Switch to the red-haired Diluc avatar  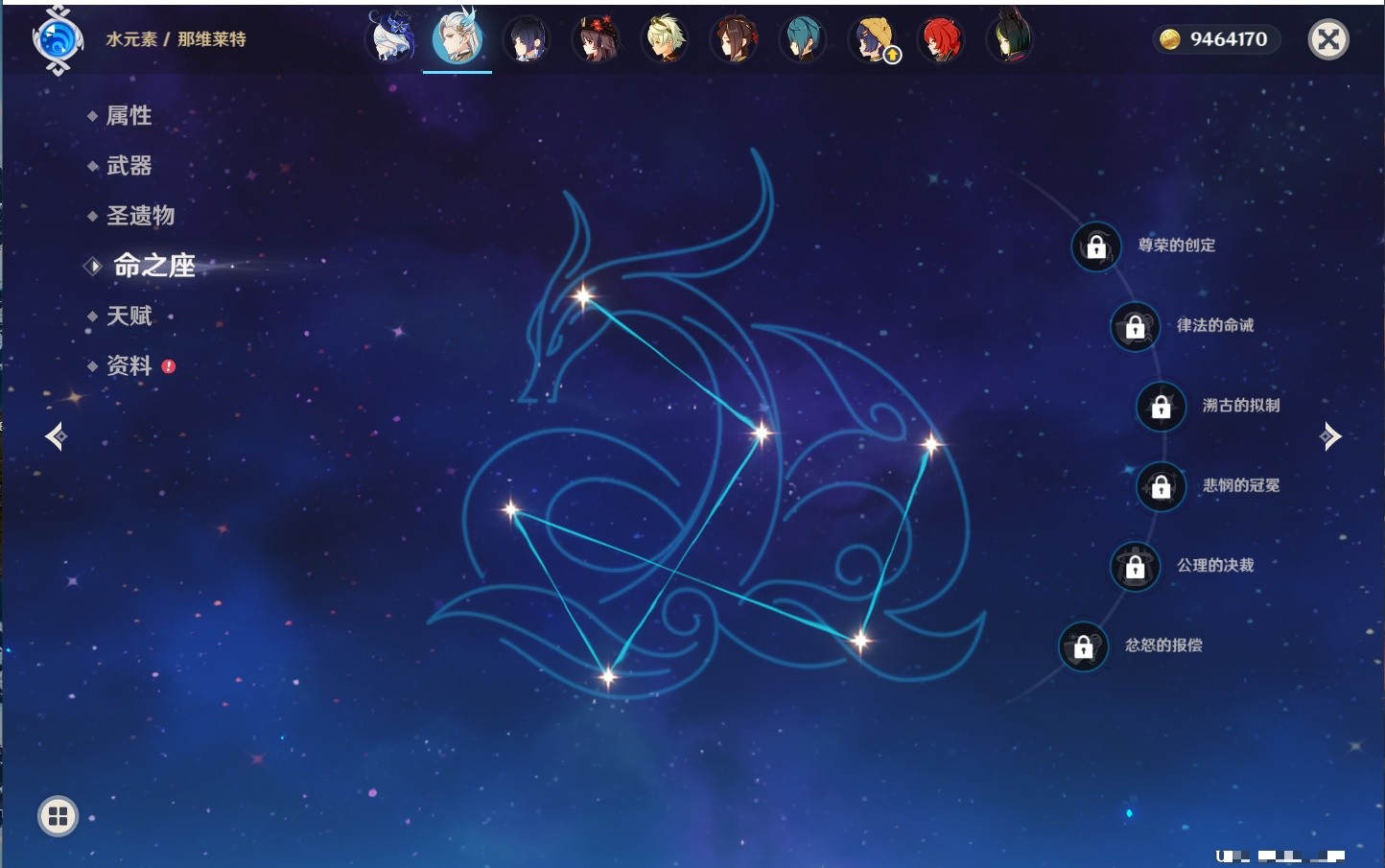click(942, 40)
